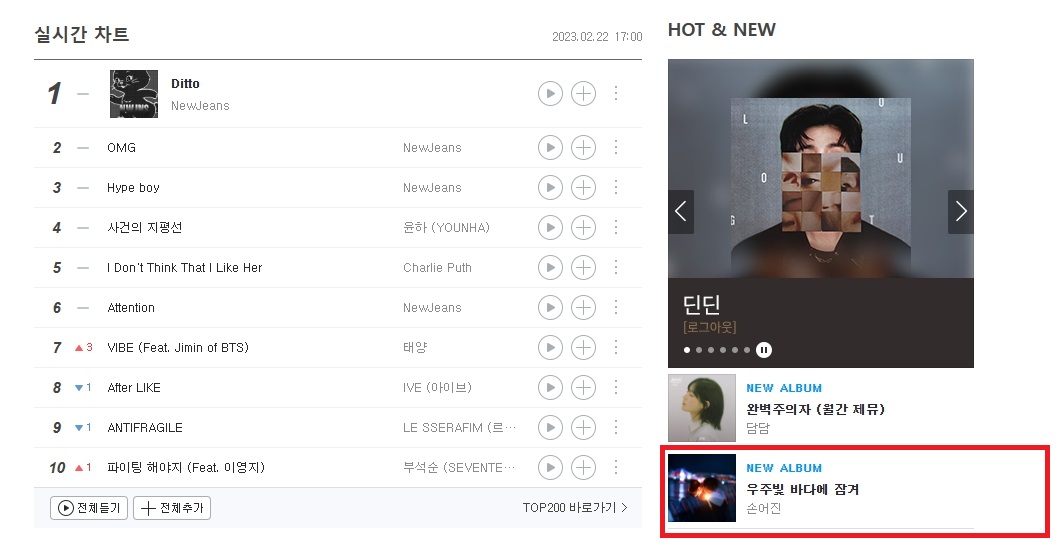Open TOP200 바로가기 link
Image resolution: width=1061 pixels, height=554 pixels.
pos(575,507)
